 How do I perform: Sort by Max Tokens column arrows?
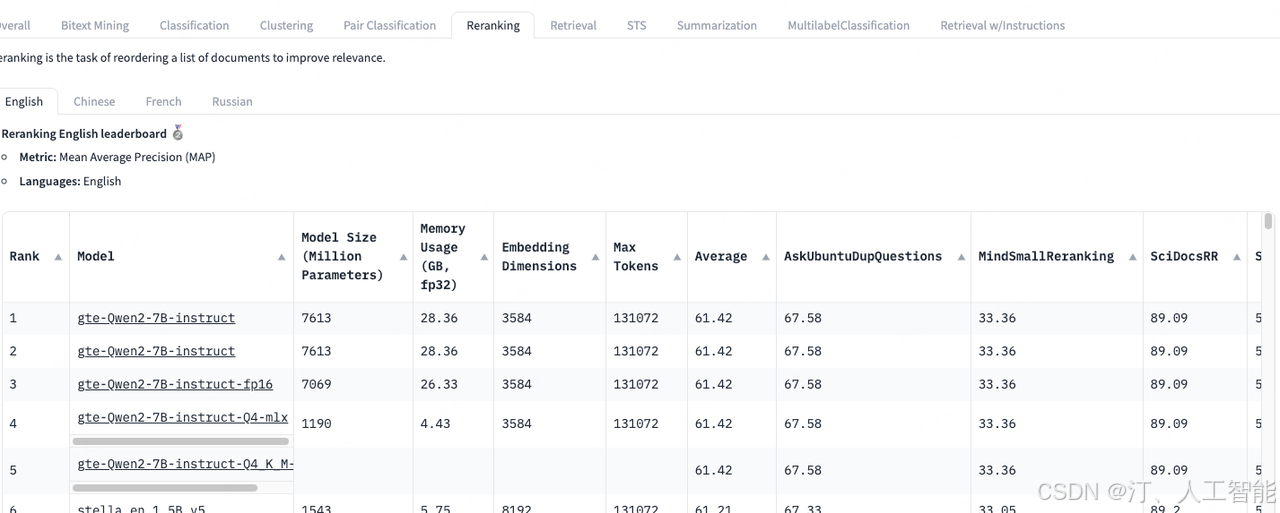point(676,257)
